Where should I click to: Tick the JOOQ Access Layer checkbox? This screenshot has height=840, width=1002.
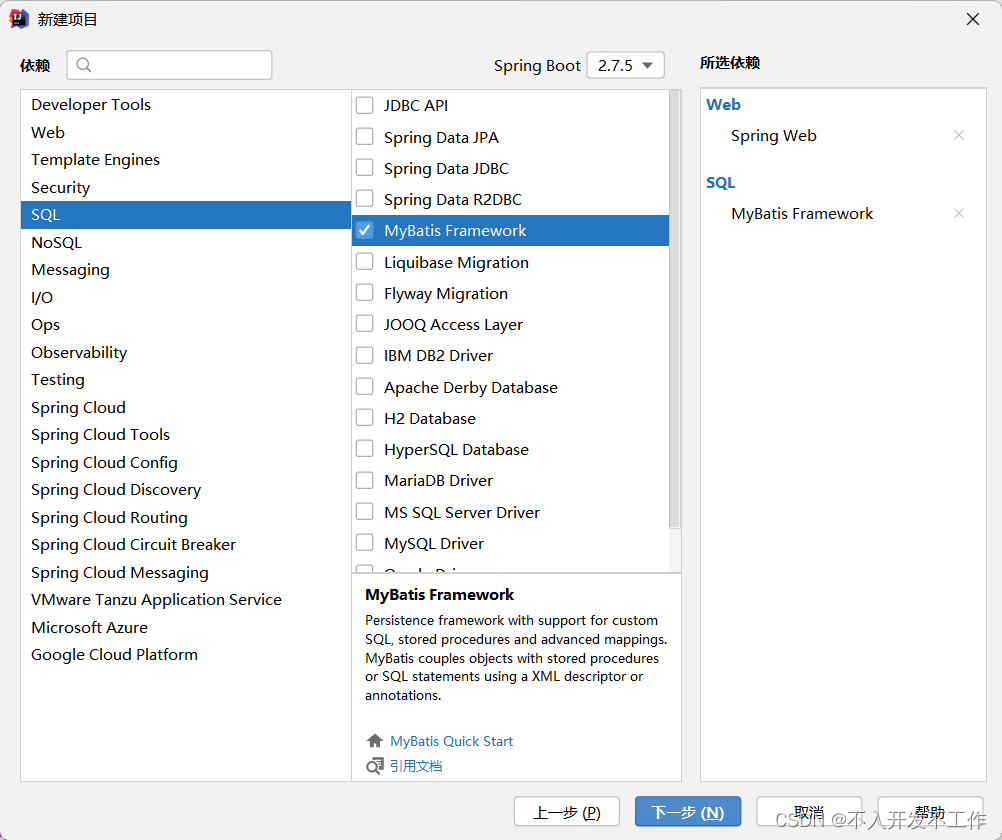coord(364,324)
